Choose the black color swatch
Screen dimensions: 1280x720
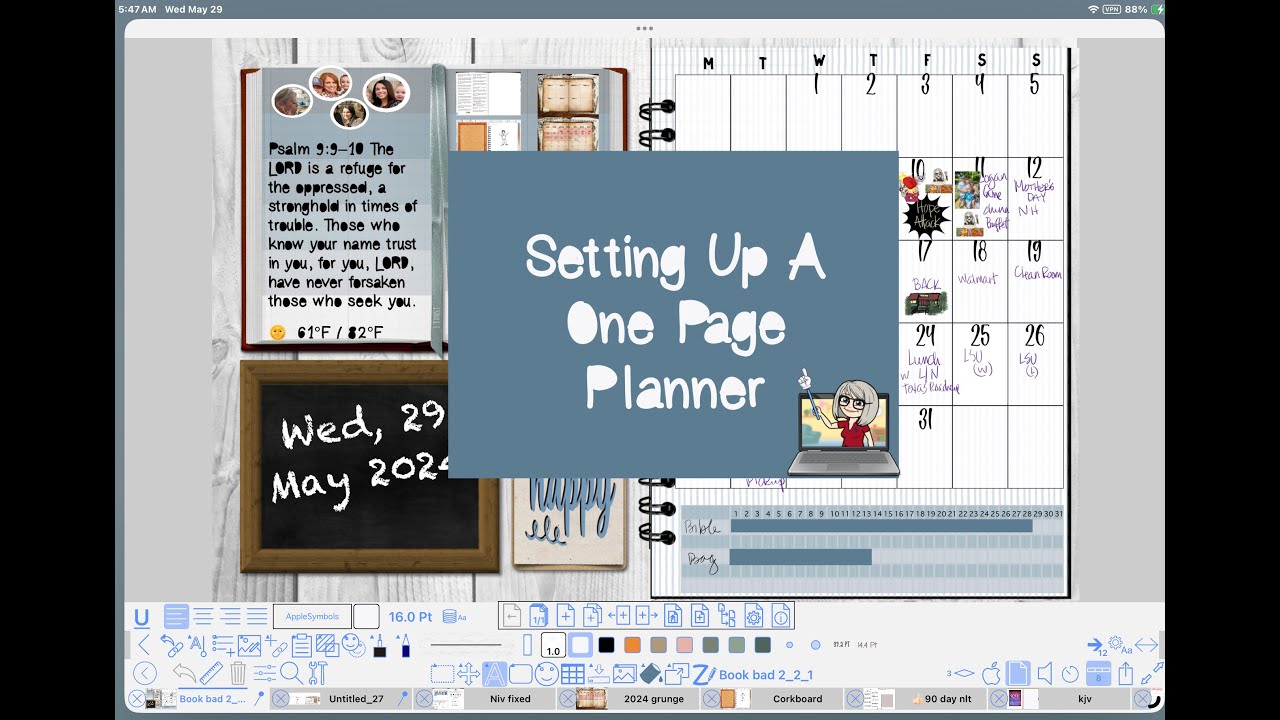coord(606,646)
